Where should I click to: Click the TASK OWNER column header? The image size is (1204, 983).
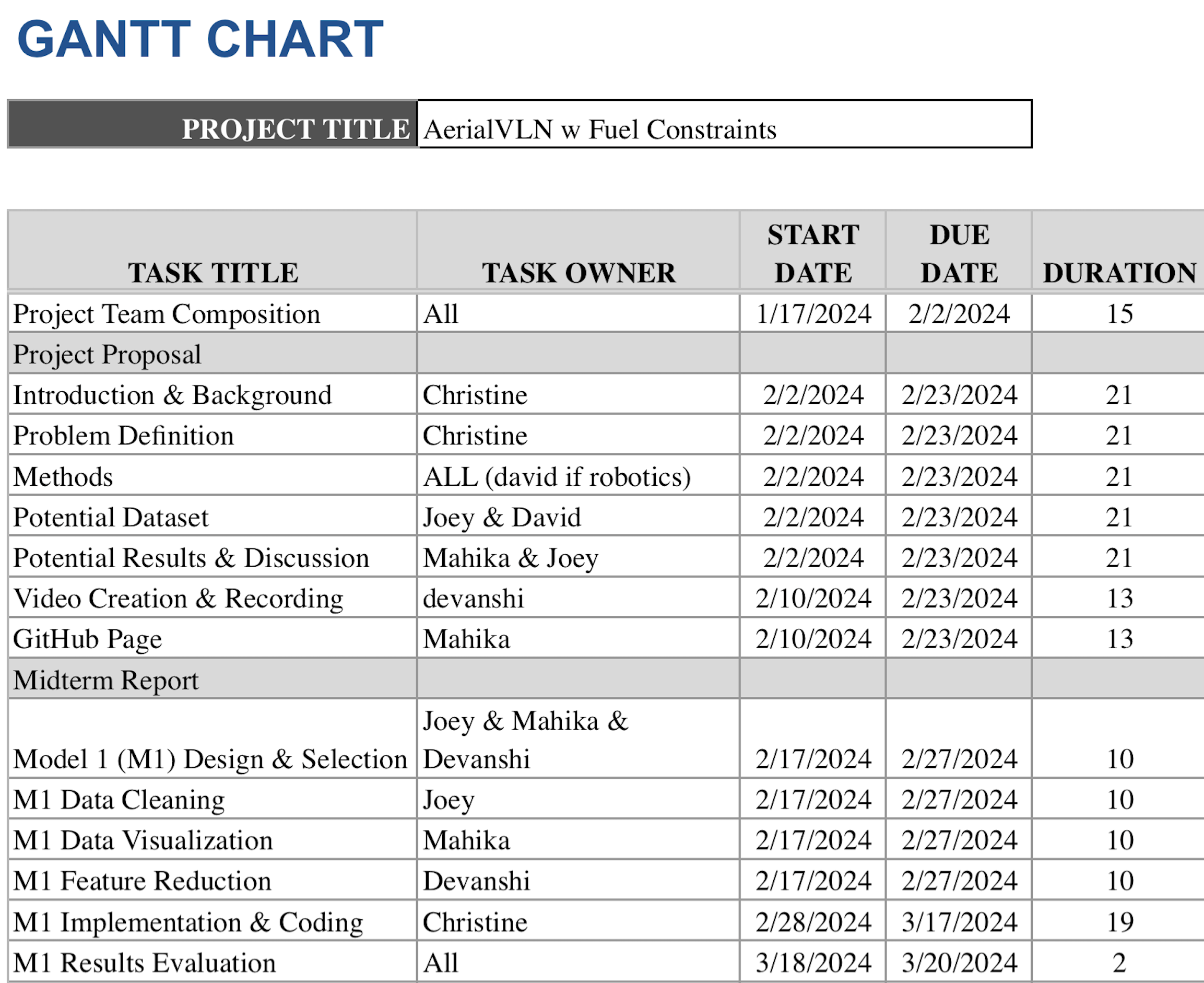pos(579,250)
